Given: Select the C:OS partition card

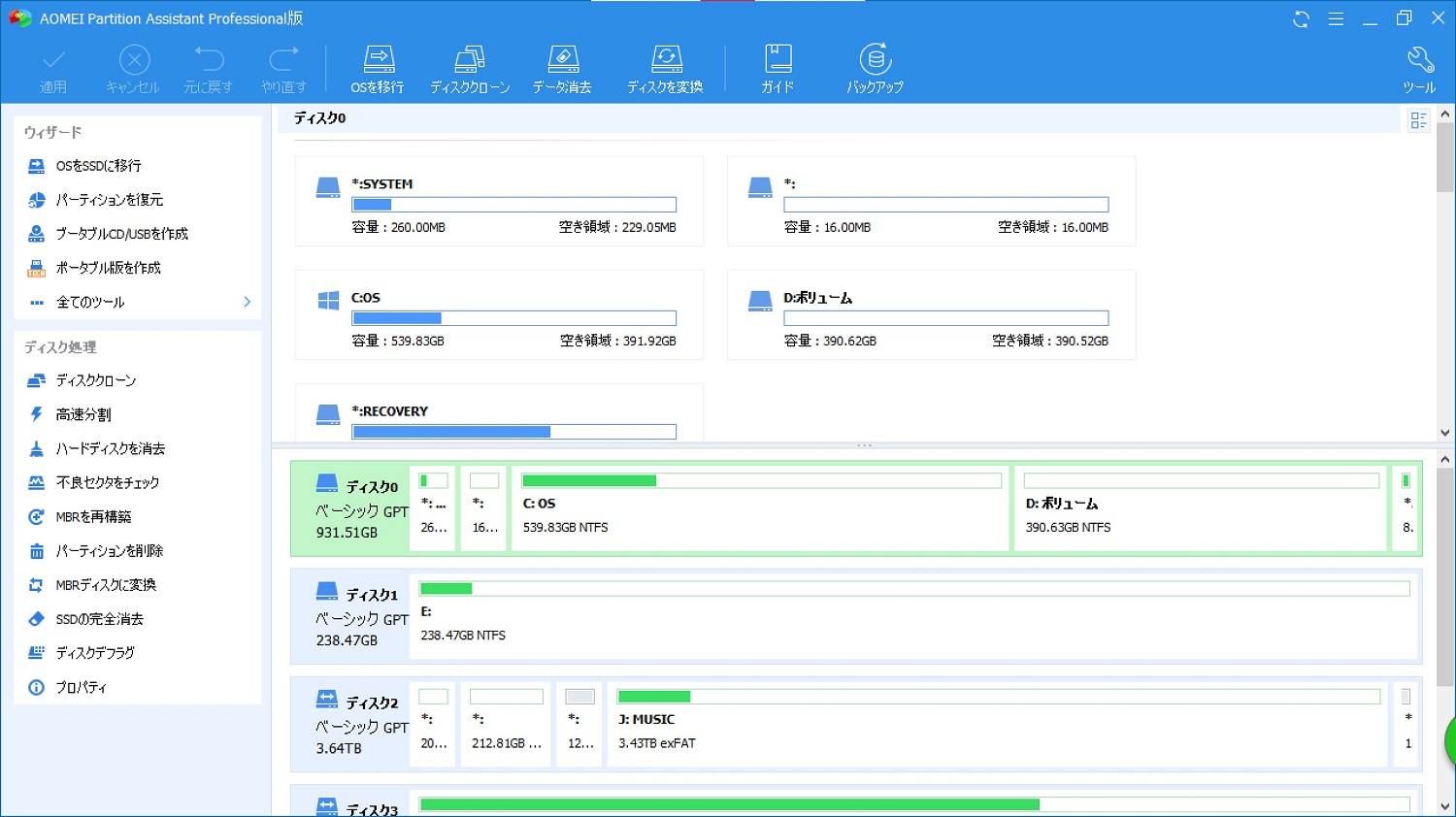Looking at the screenshot, I should point(499,314).
